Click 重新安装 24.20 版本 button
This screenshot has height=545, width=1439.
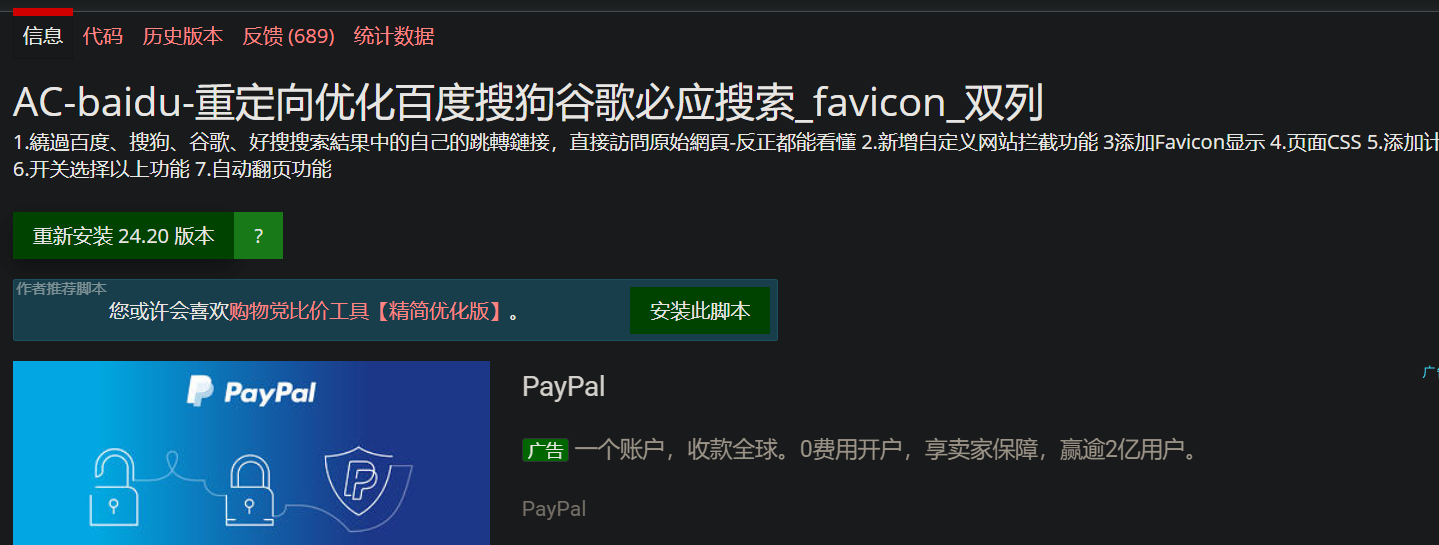(x=123, y=236)
